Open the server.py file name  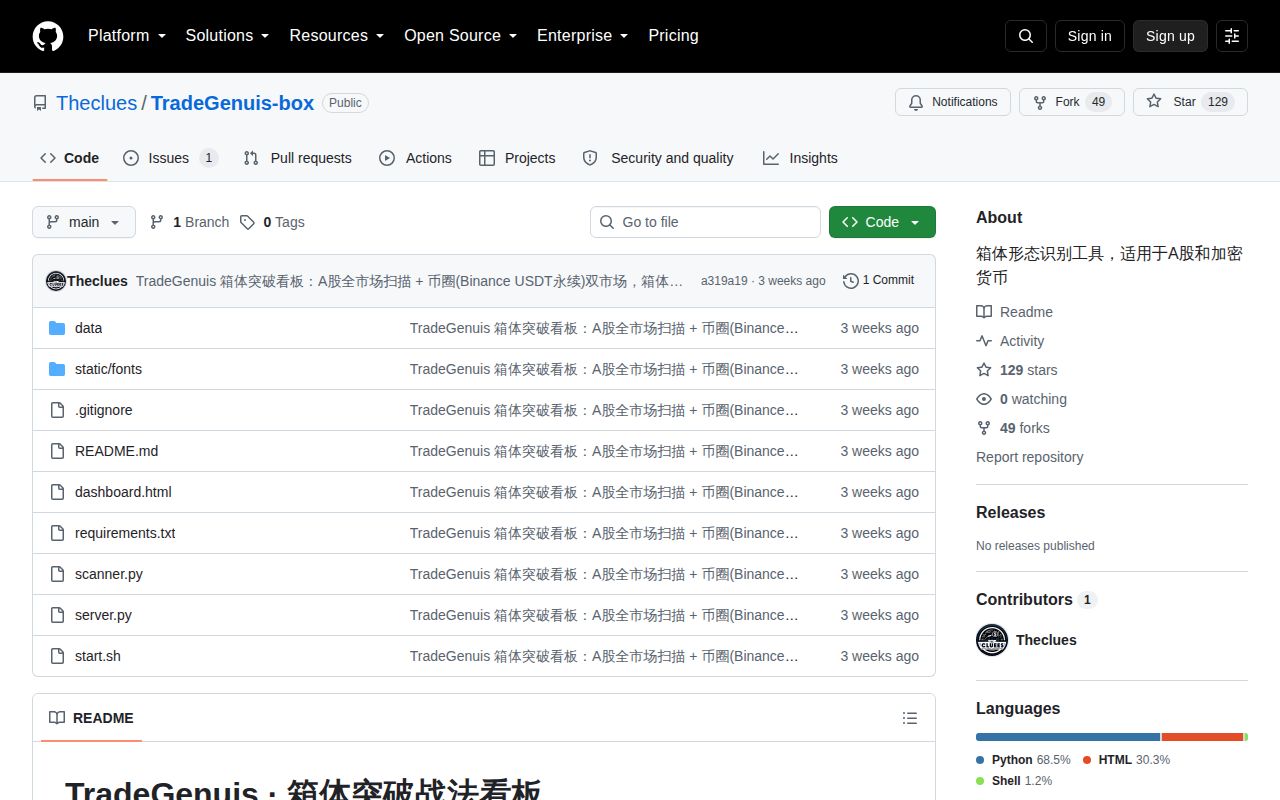[103, 615]
